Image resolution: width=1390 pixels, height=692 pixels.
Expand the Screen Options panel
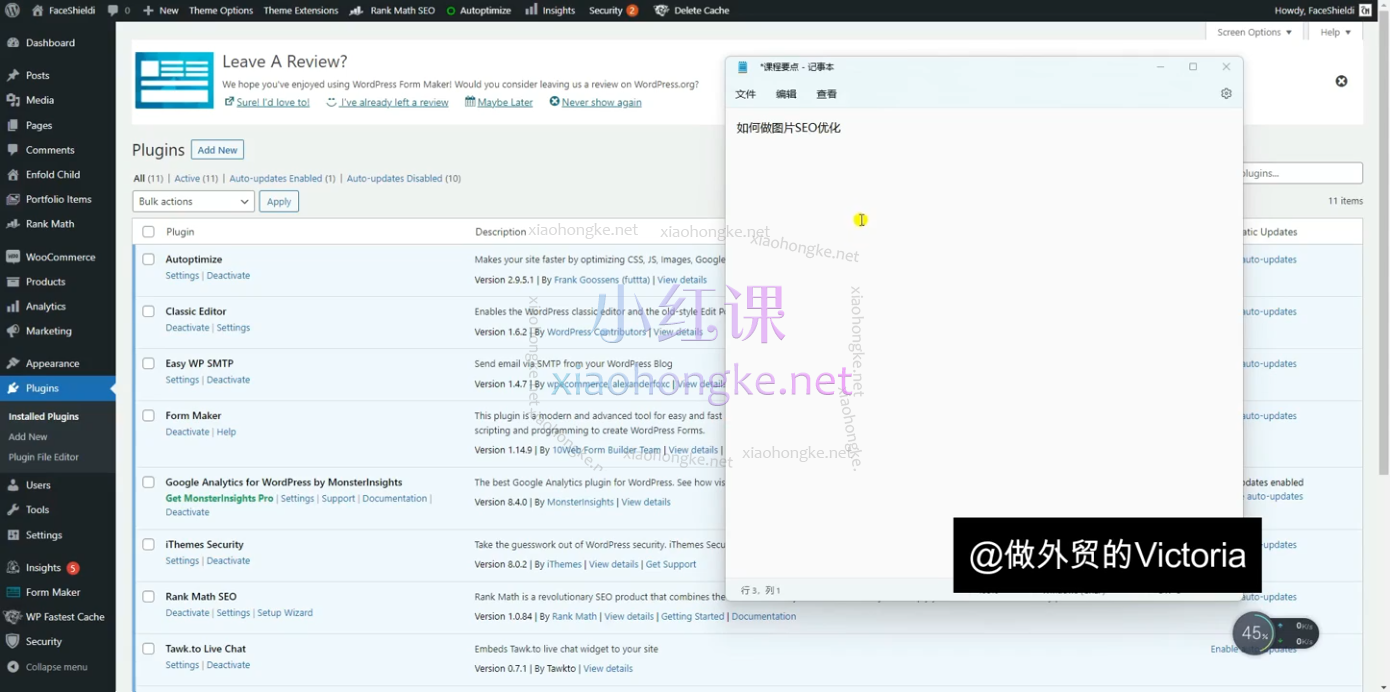(1253, 32)
